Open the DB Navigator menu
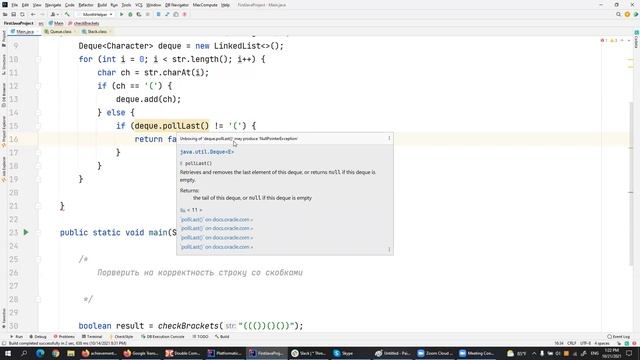 tap(177, 5)
